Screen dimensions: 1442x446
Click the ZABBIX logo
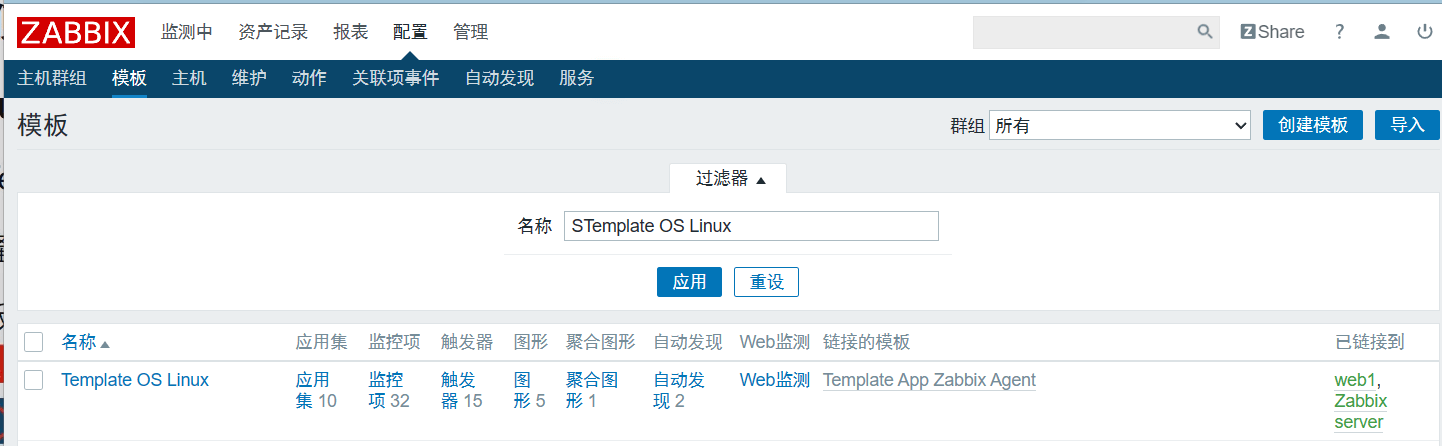76,32
